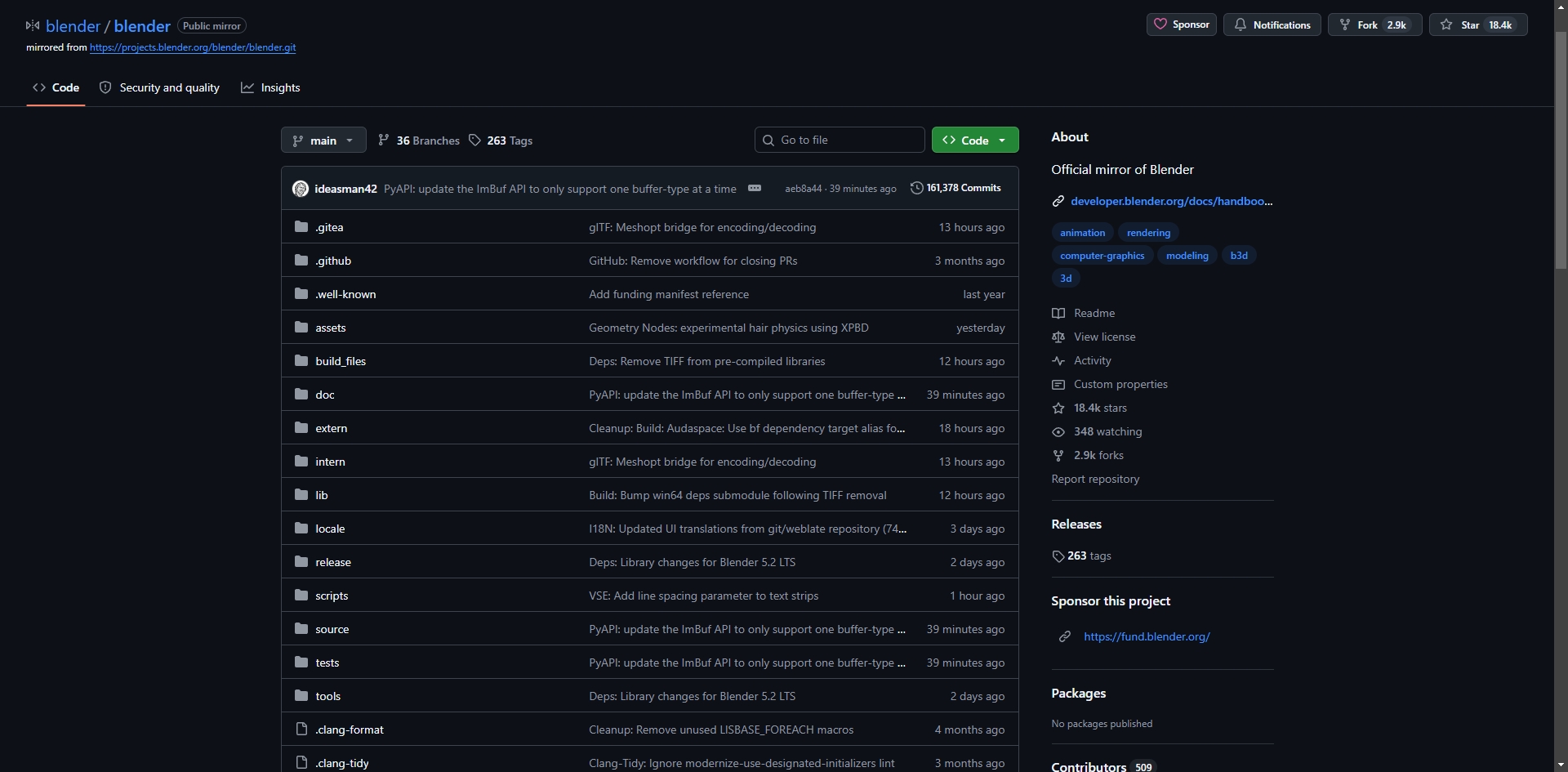Click the tag icon beside 263 Tags
The width and height of the screenshot is (1568, 772).
click(474, 141)
